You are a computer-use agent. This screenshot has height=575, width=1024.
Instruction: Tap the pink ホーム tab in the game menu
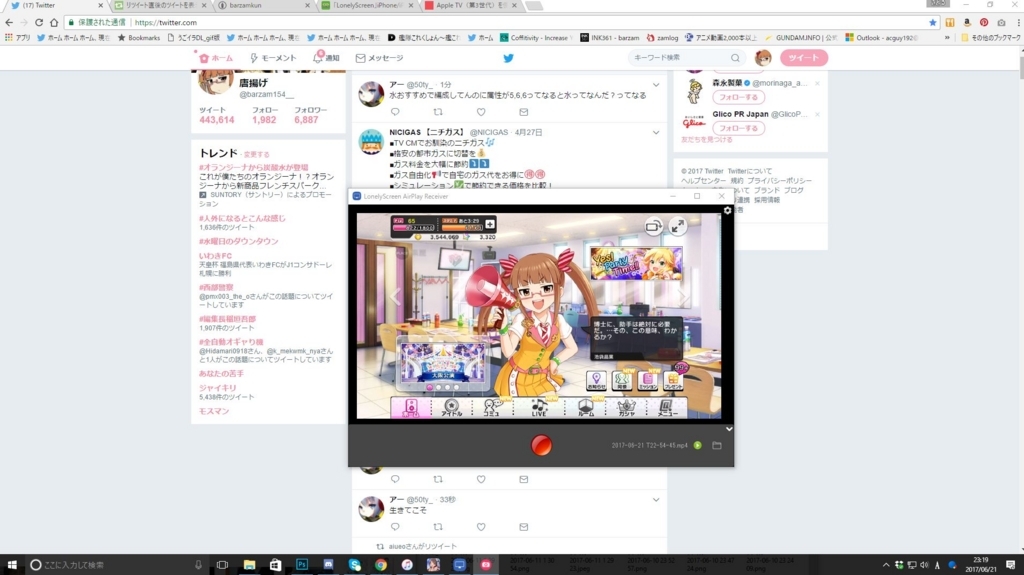410,408
